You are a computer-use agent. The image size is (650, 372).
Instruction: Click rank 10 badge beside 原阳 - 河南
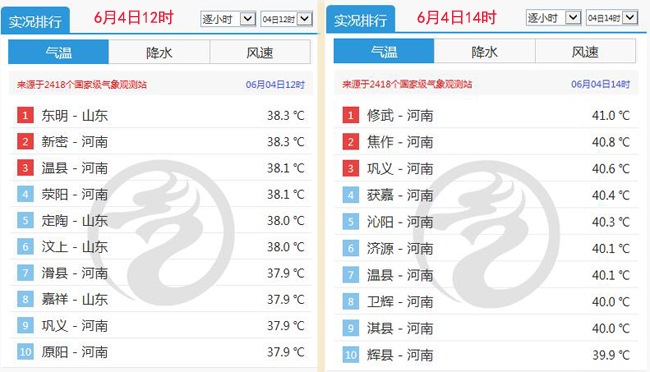[x=25, y=352]
